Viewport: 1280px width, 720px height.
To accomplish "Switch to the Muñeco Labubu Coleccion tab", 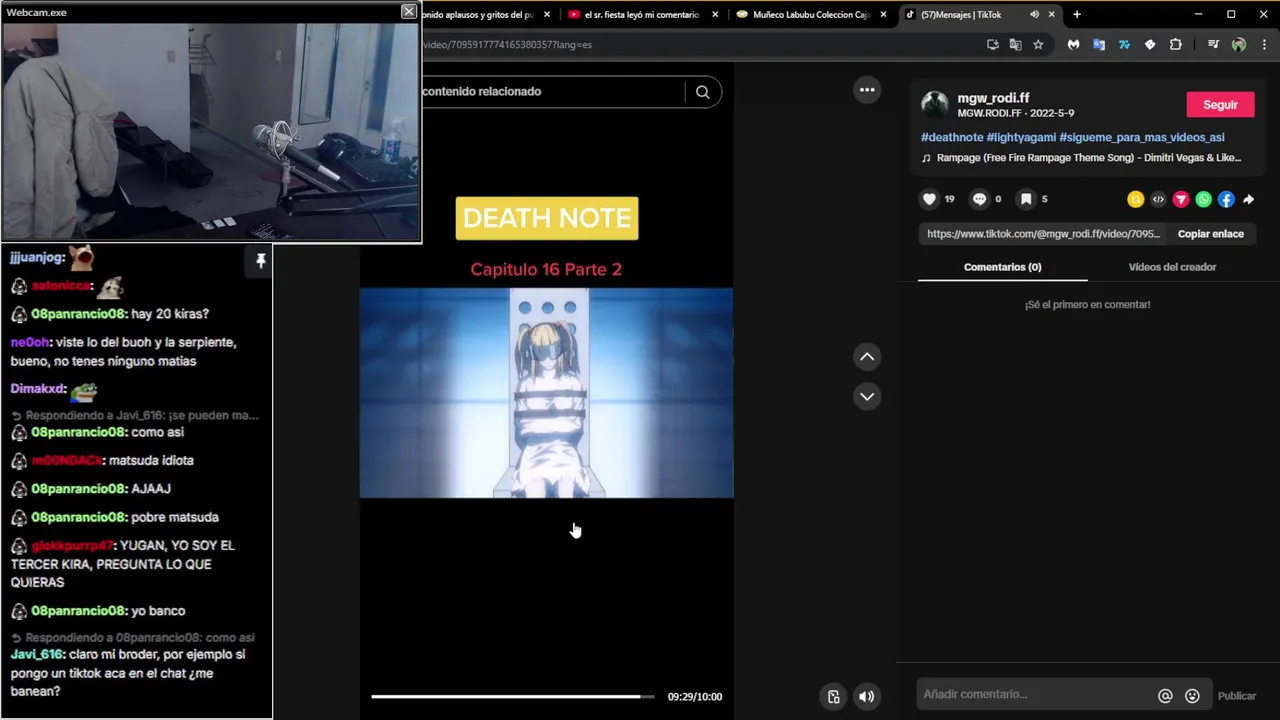I will click(x=810, y=15).
